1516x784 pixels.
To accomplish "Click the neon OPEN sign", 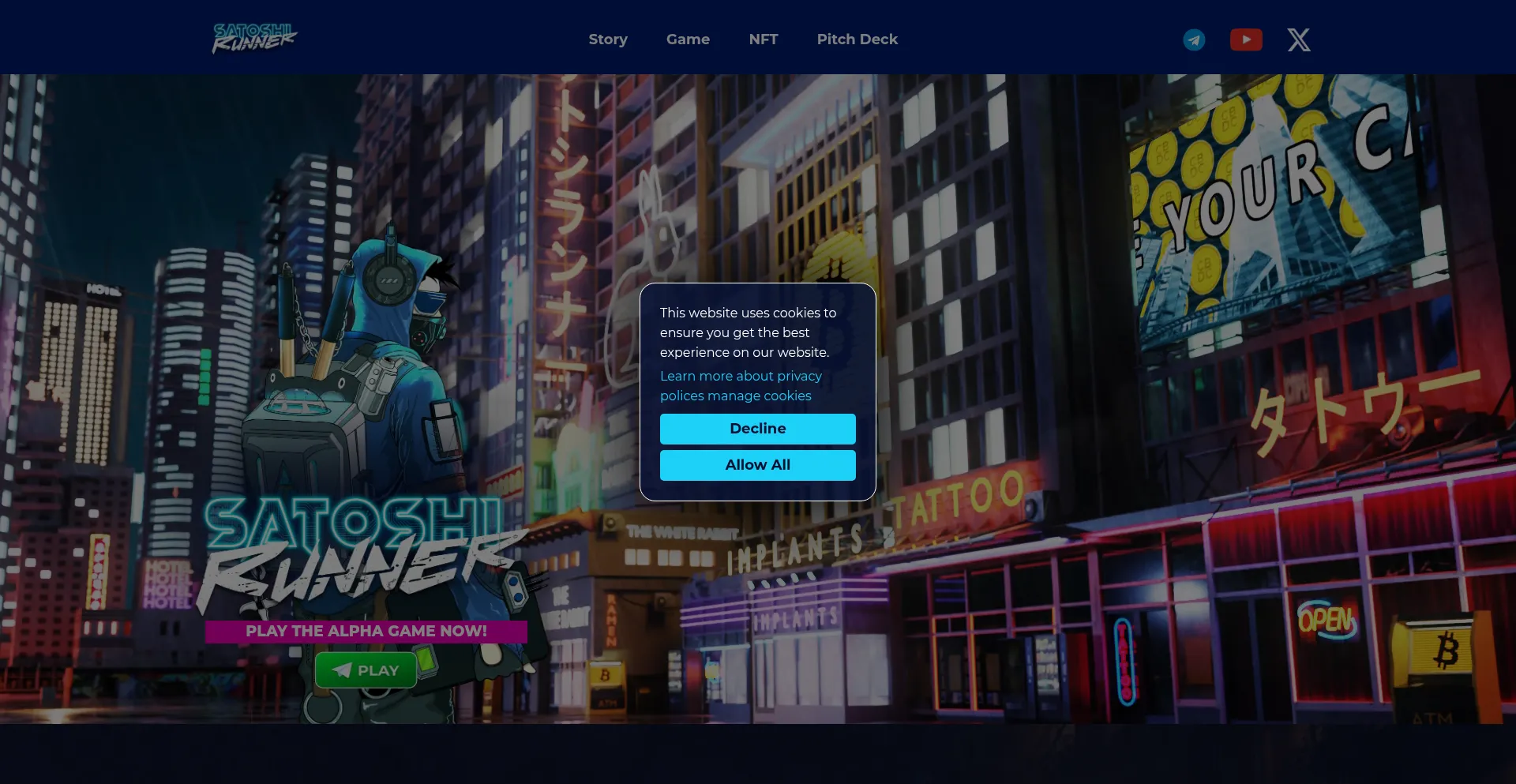I will click(x=1326, y=621).
